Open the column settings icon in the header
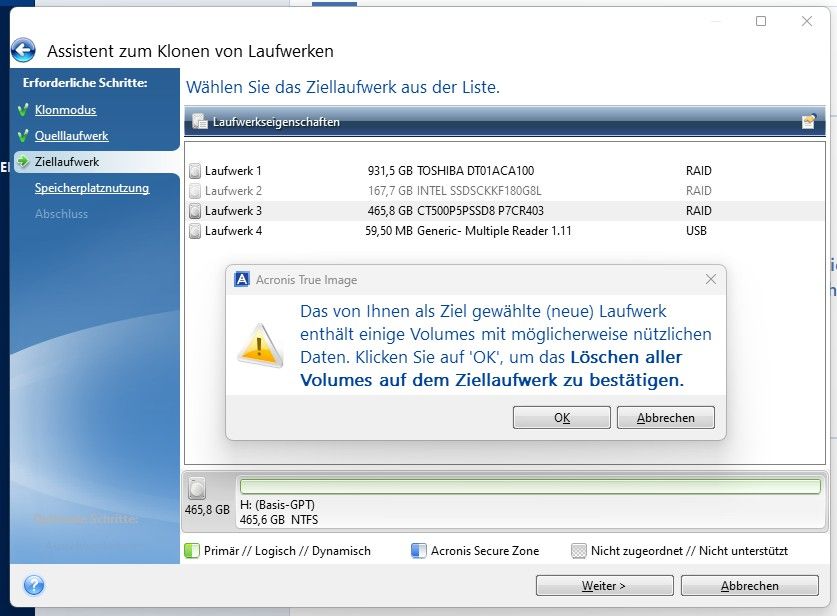Image resolution: width=837 pixels, height=616 pixels. coord(809,122)
